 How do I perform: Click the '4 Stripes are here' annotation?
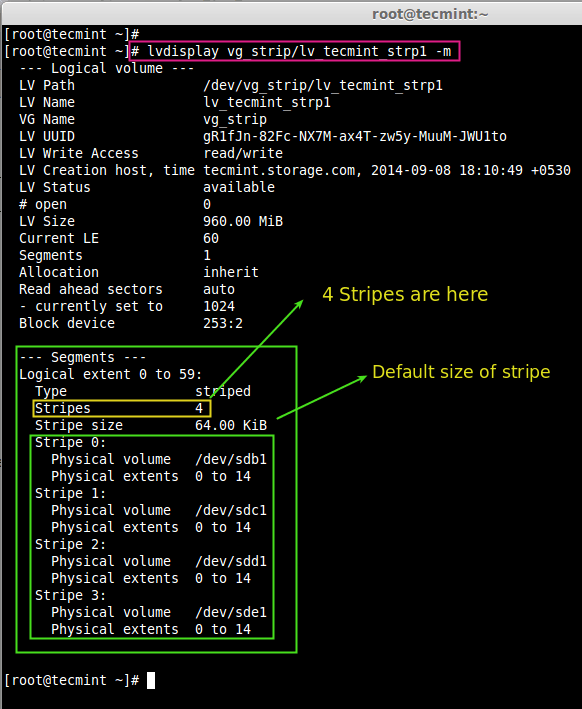tap(405, 294)
